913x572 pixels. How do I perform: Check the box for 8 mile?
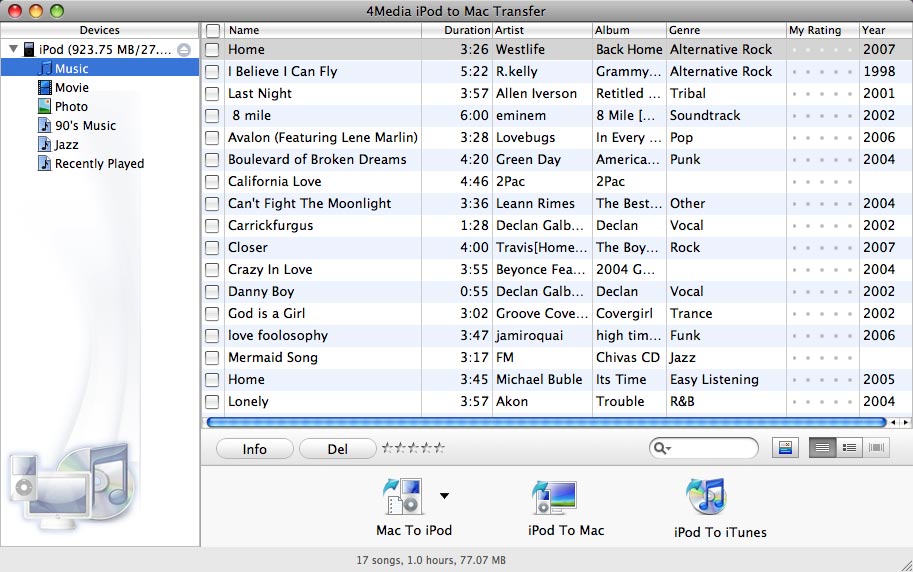pyautogui.click(x=213, y=115)
